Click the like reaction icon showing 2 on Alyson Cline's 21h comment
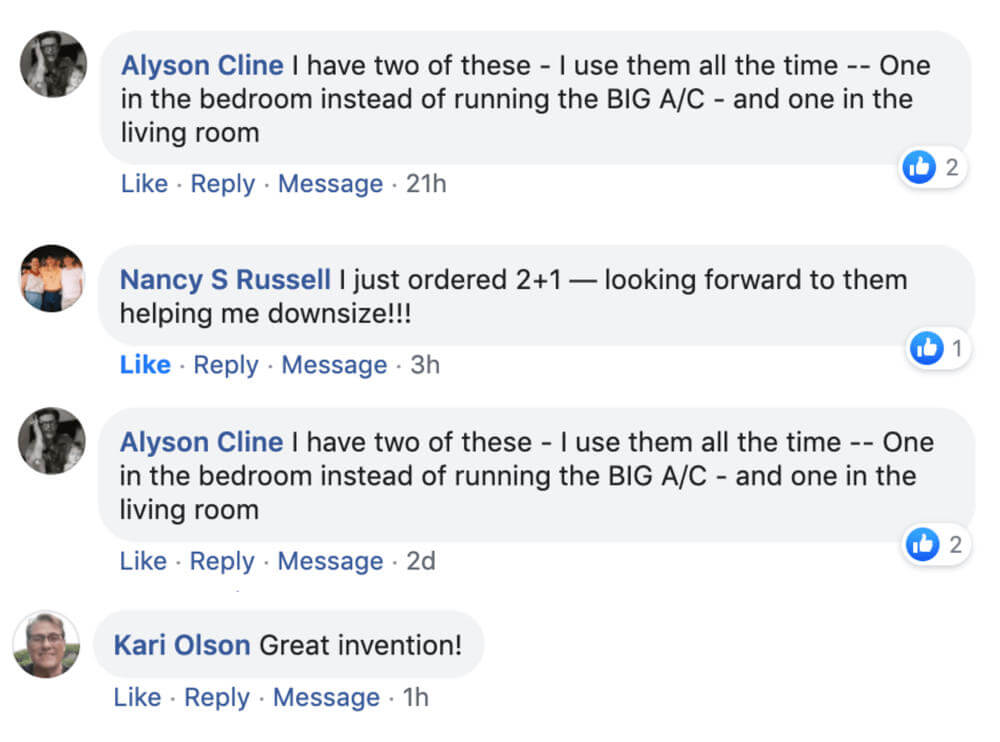This screenshot has height=742, width=1000. click(918, 167)
